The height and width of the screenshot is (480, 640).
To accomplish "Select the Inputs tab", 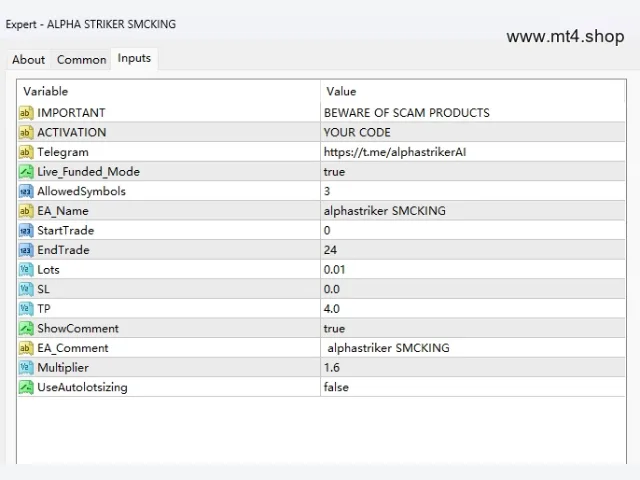I will (x=134, y=58).
